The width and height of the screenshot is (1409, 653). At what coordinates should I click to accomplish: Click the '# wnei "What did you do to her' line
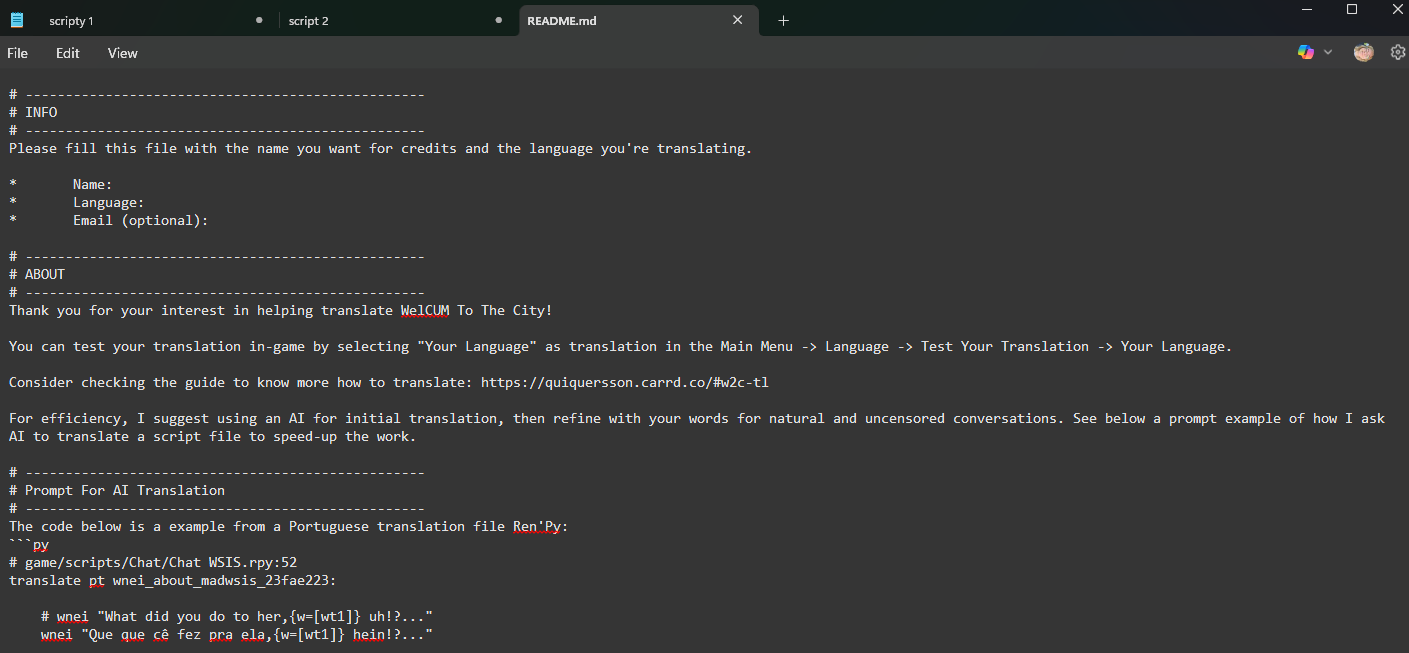237,616
